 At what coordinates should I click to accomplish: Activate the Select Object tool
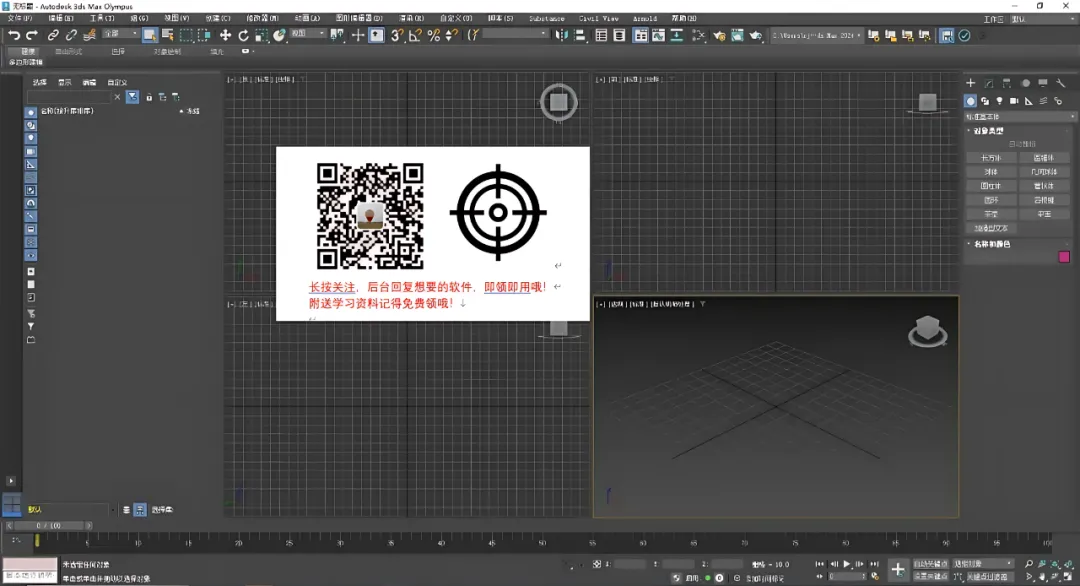[149, 35]
